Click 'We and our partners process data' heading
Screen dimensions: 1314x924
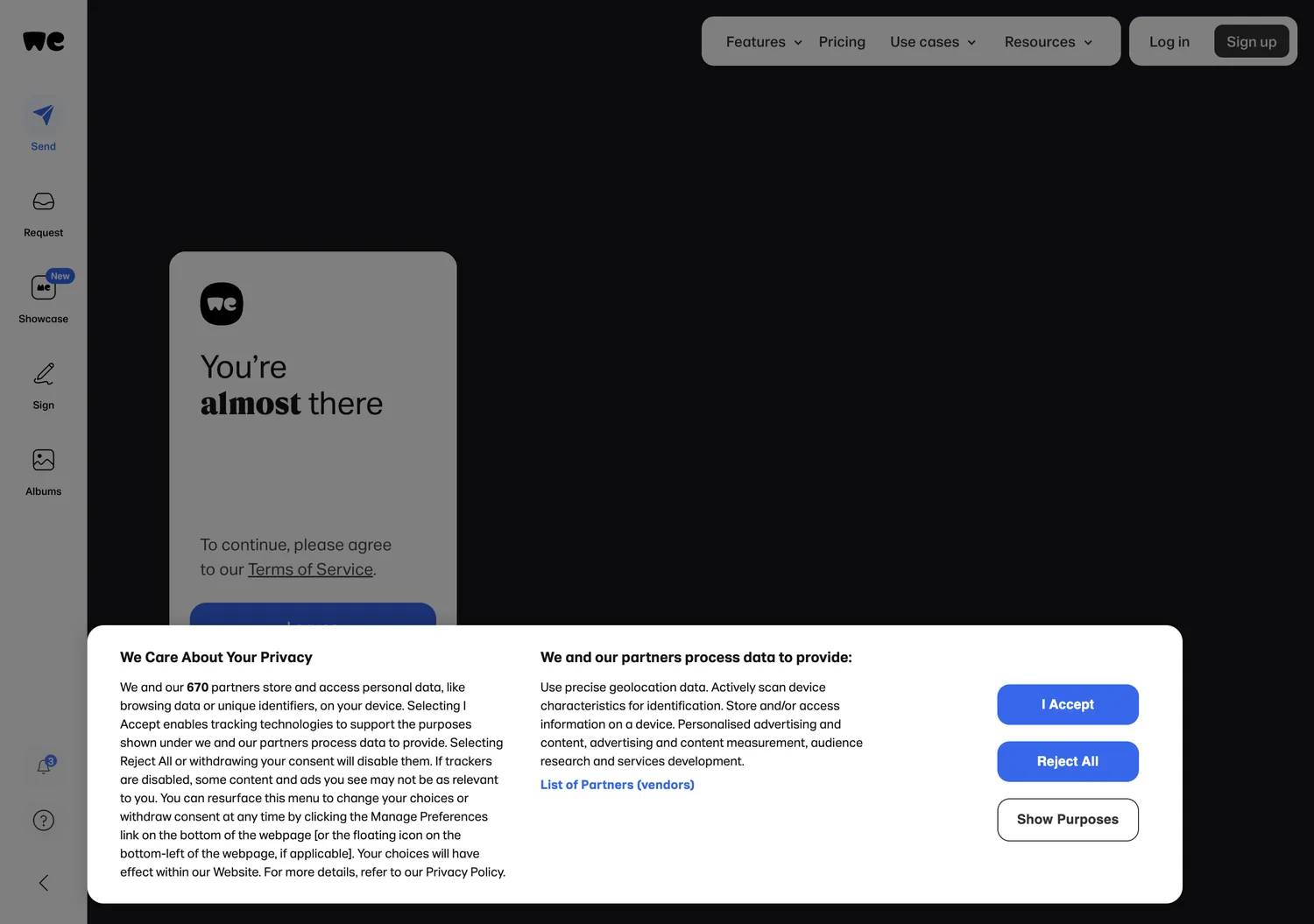[696, 658]
